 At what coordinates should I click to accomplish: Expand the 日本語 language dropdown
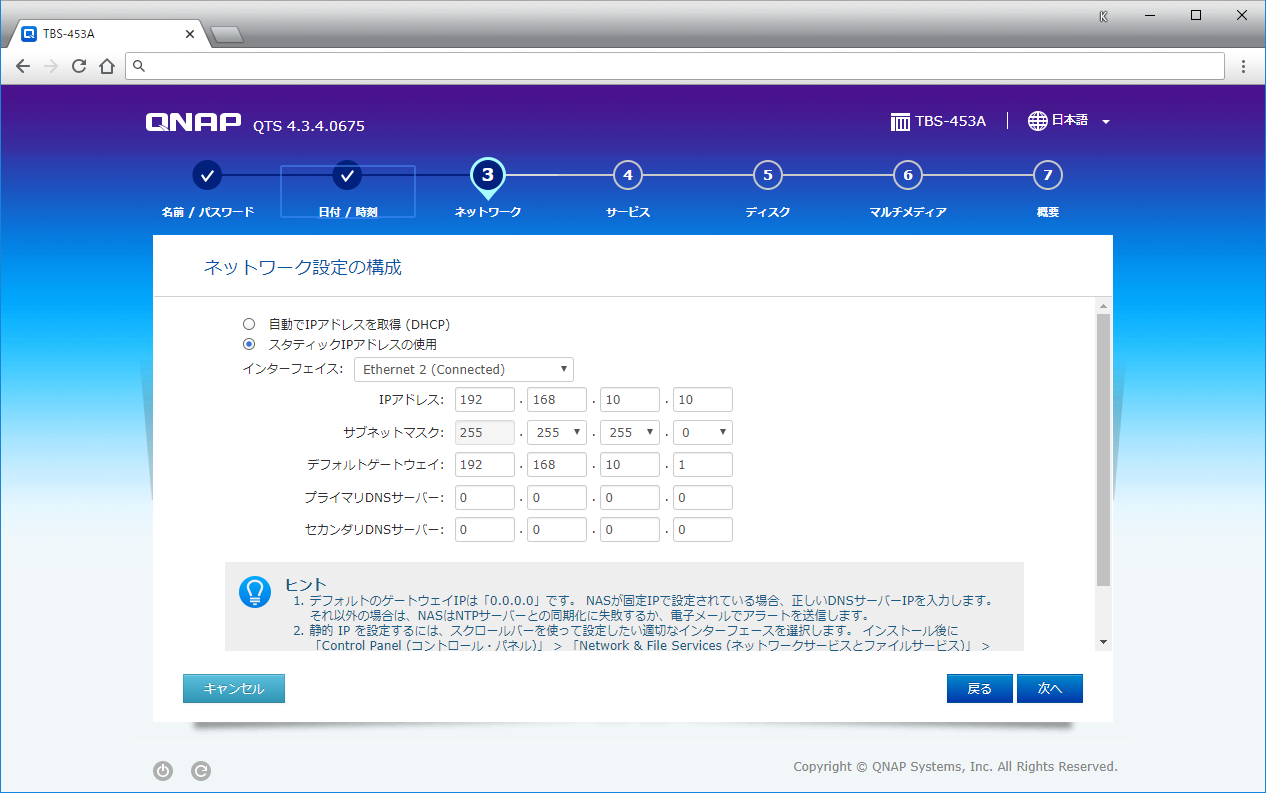1106,122
